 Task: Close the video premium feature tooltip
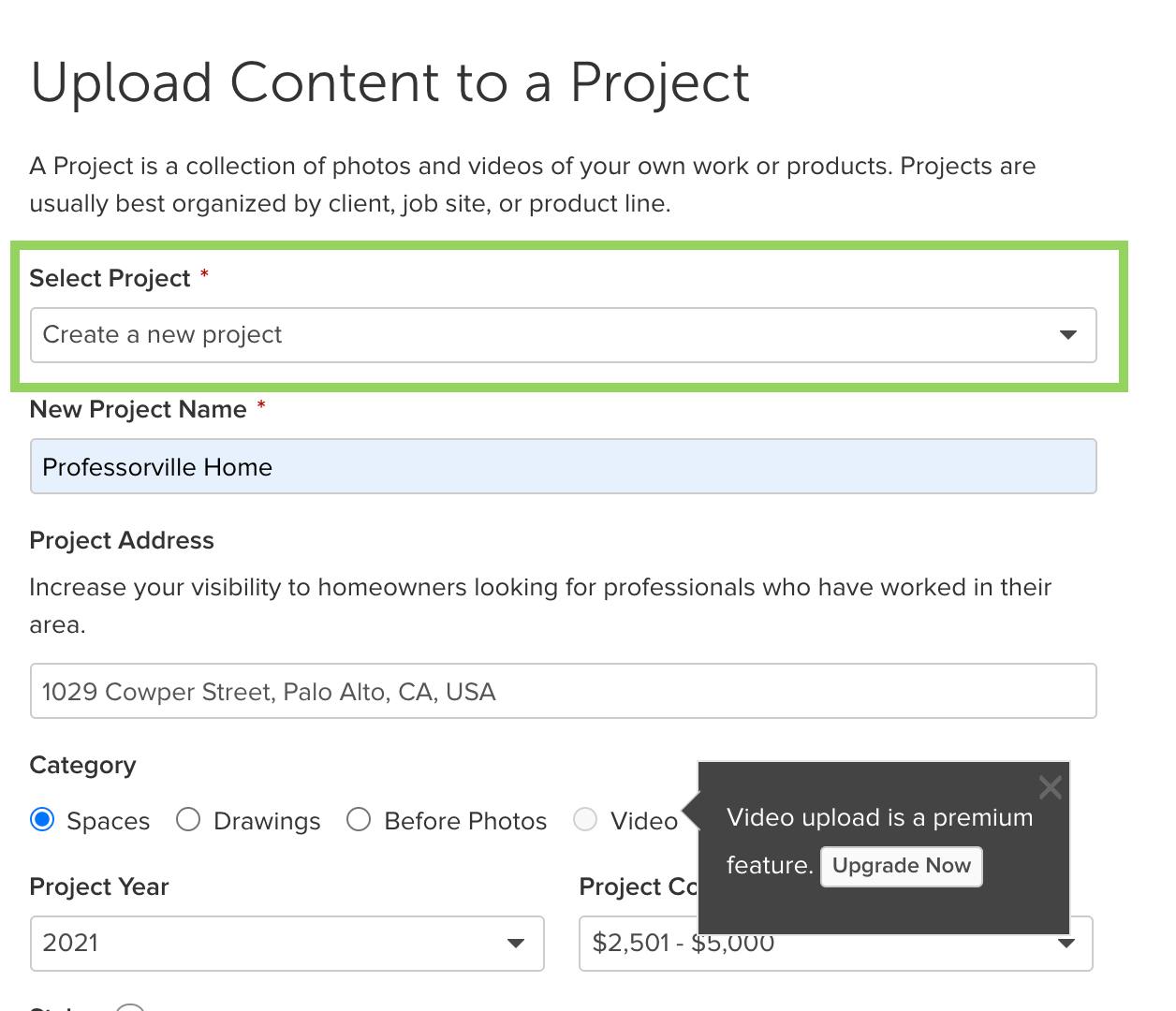[1051, 787]
